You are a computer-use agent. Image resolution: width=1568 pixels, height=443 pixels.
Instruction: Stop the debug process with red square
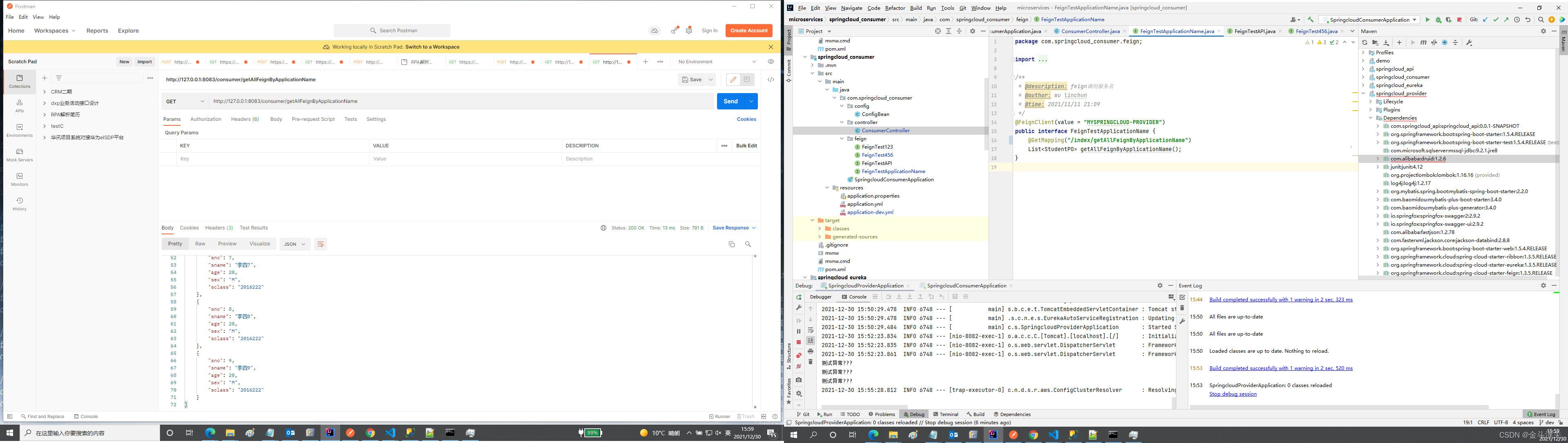point(799,342)
